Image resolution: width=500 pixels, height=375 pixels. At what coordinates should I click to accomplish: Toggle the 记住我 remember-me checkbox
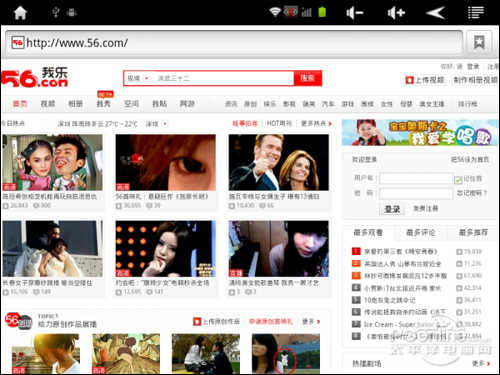click(x=458, y=180)
